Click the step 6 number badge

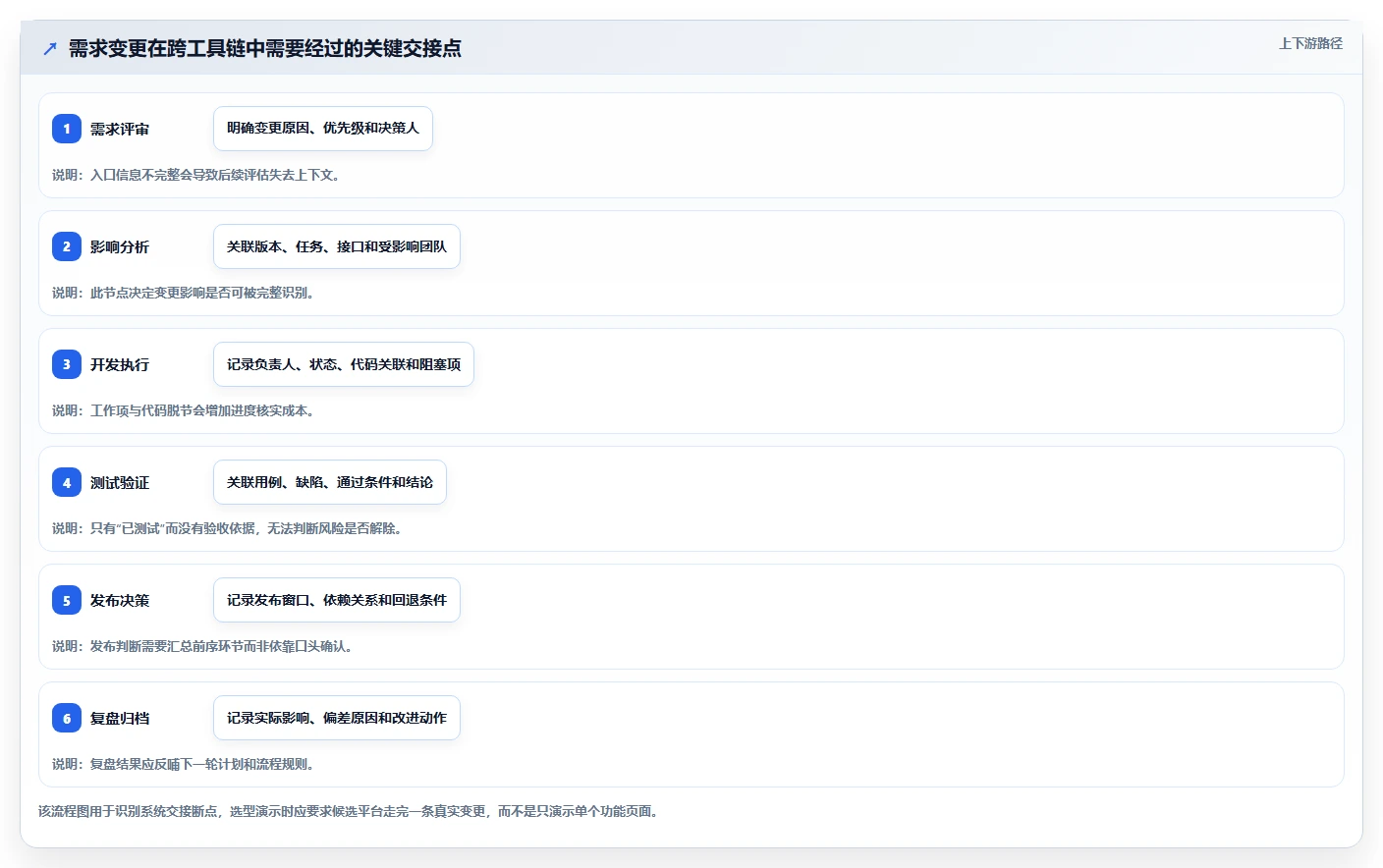(x=67, y=718)
